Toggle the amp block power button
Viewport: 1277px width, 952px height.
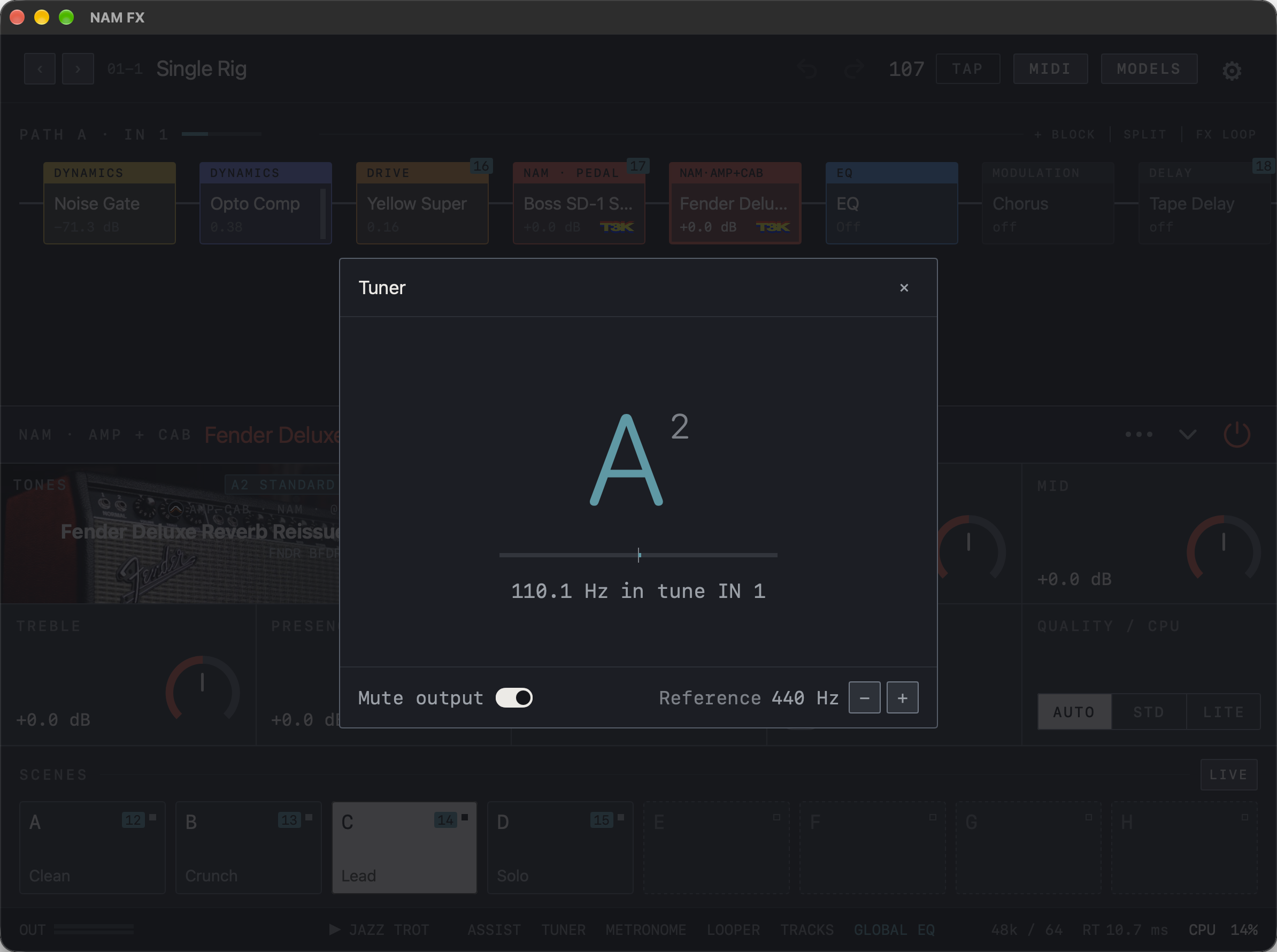1237,434
